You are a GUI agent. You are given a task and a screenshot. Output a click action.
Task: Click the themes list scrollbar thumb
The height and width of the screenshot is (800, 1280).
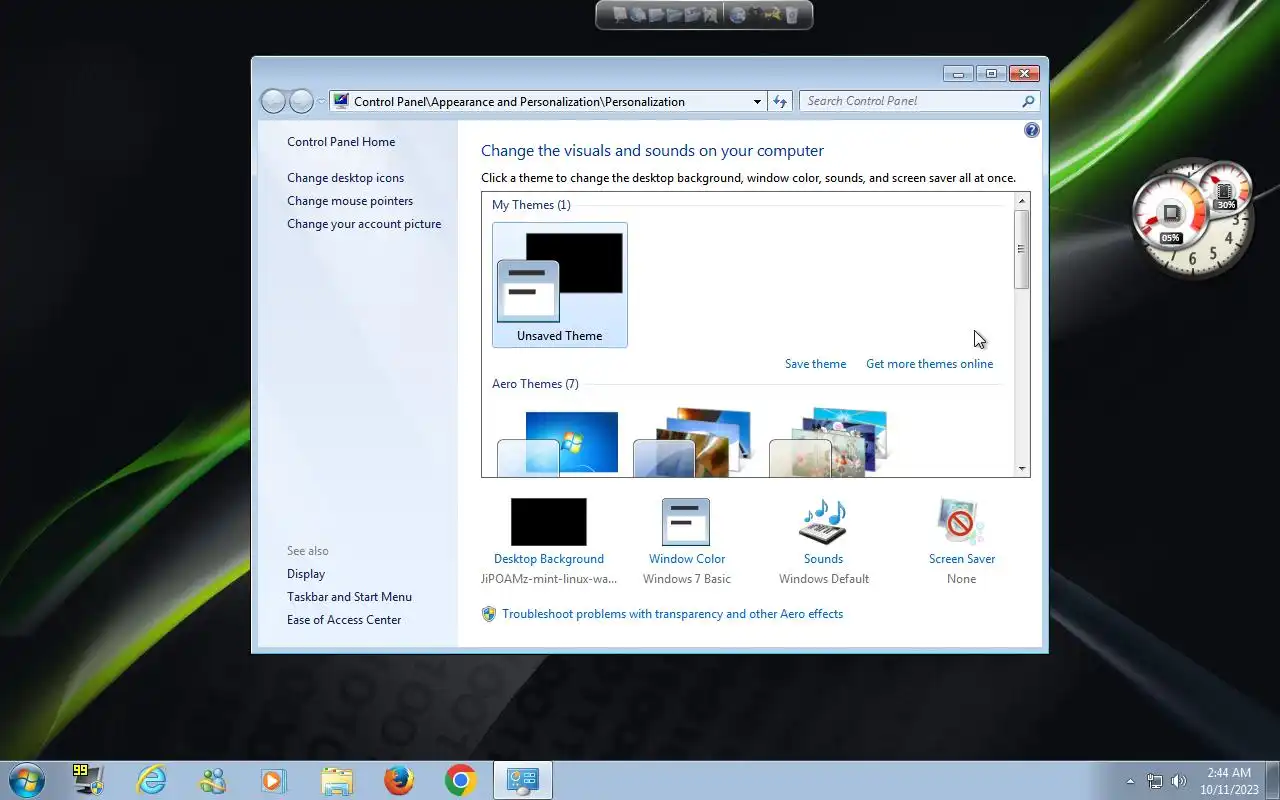pyautogui.click(x=1022, y=250)
